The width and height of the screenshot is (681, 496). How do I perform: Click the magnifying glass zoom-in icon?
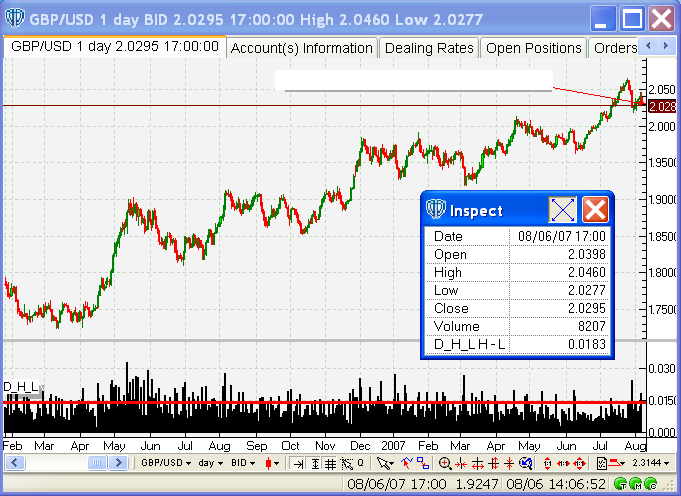click(x=445, y=463)
